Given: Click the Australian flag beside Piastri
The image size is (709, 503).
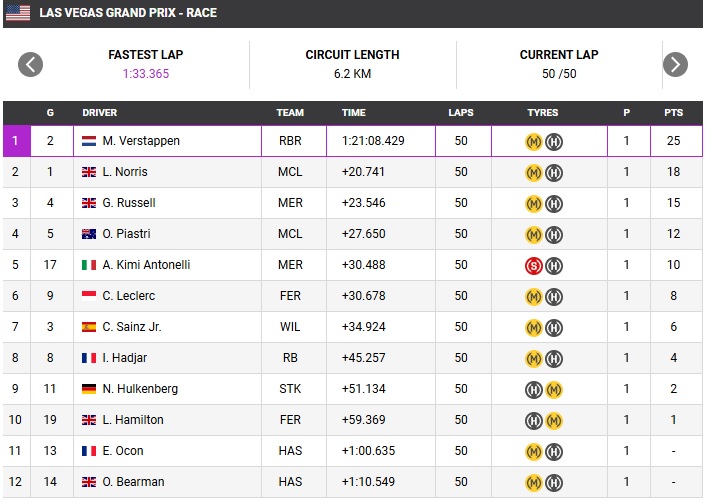Looking at the screenshot, I should point(89,234).
